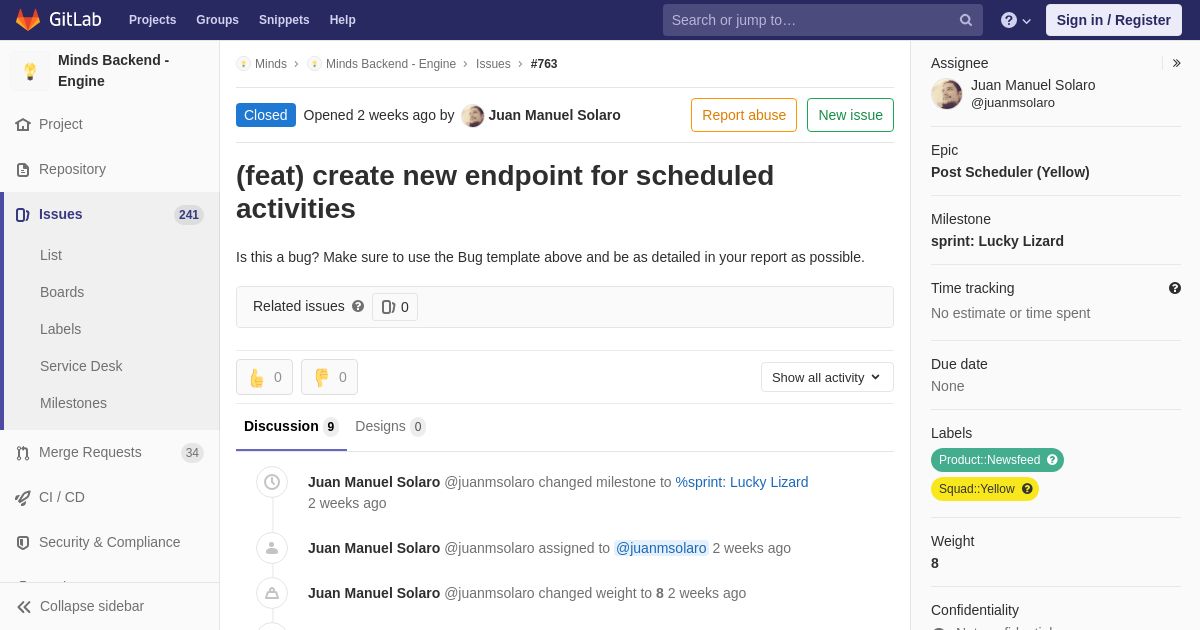1200x630 pixels.
Task: Open the Boards item under Issues
Action: (62, 292)
